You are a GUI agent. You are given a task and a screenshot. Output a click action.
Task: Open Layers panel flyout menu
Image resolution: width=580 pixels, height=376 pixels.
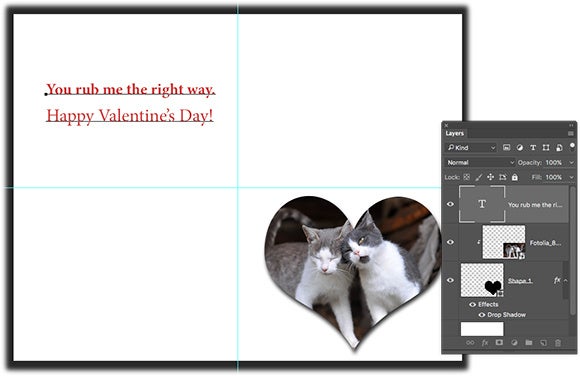(x=571, y=133)
